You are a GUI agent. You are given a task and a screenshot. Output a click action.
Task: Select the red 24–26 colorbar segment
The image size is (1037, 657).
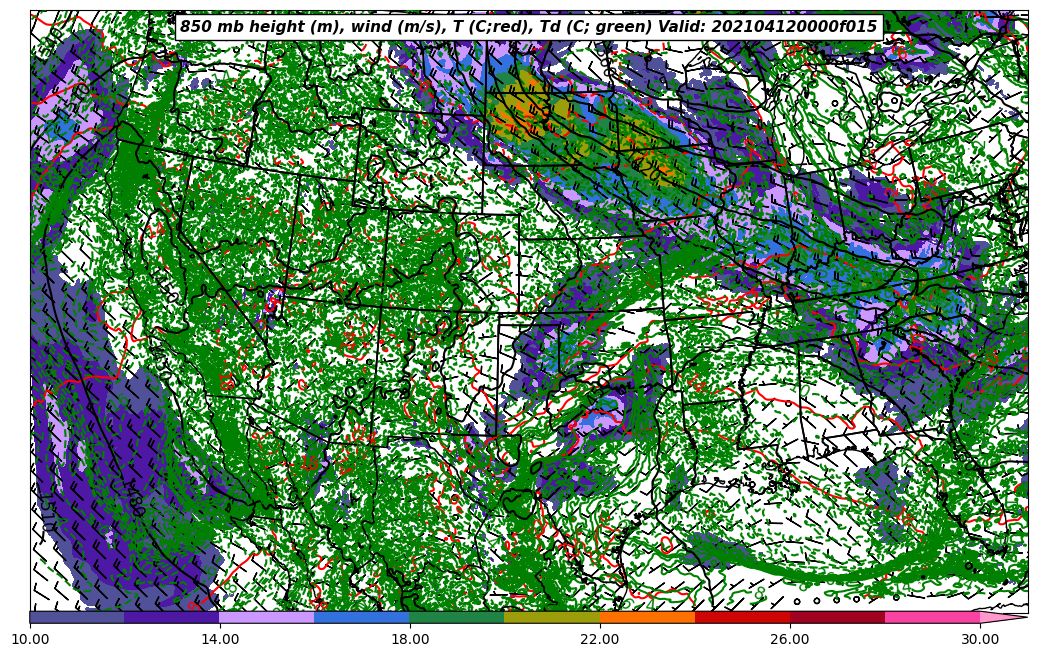(743, 617)
